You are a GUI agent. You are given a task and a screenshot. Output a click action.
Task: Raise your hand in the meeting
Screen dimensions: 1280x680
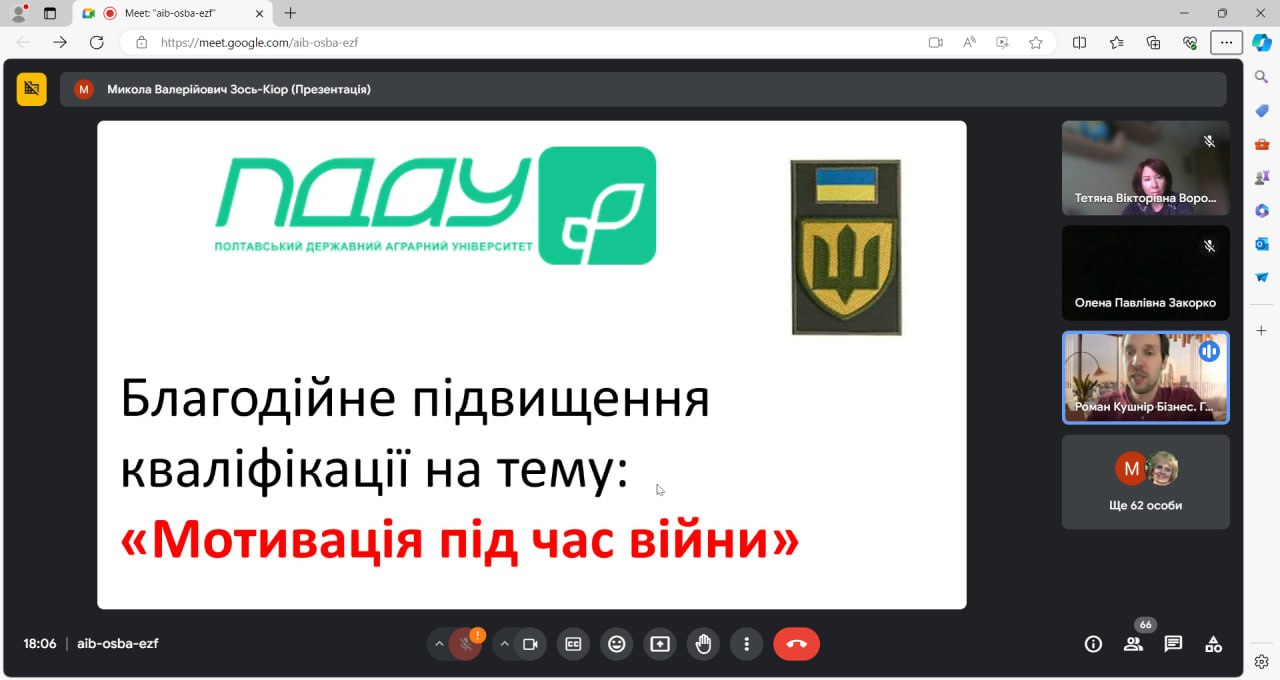(703, 644)
